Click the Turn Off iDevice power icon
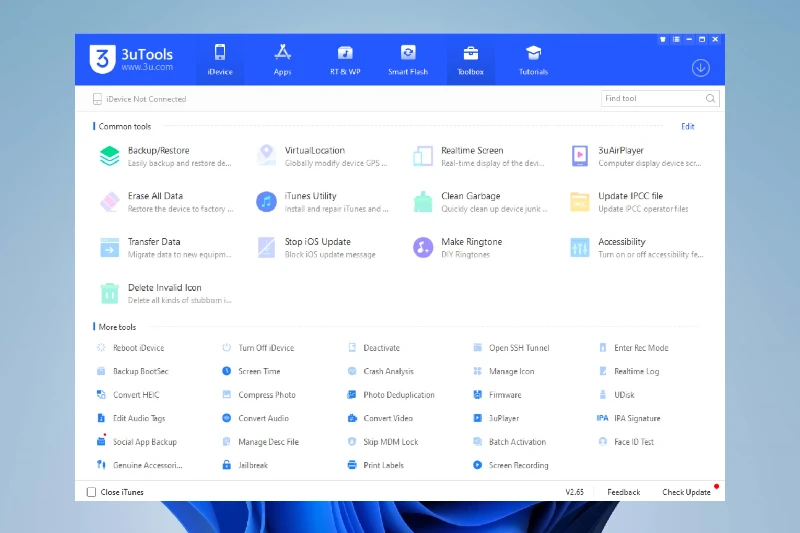800x533 pixels. pyautogui.click(x=227, y=348)
